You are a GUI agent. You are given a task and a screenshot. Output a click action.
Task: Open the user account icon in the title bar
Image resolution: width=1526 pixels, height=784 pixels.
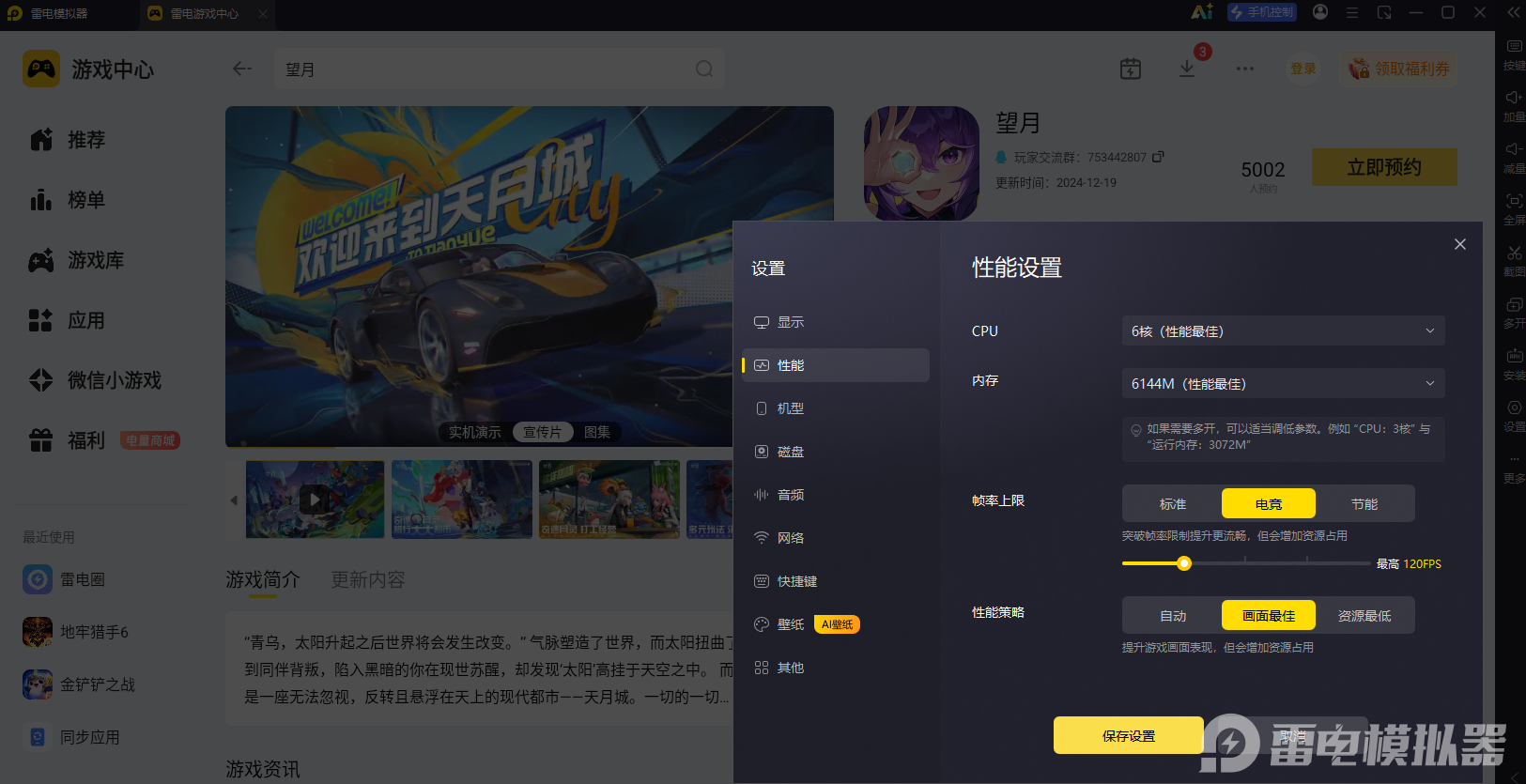click(1320, 12)
